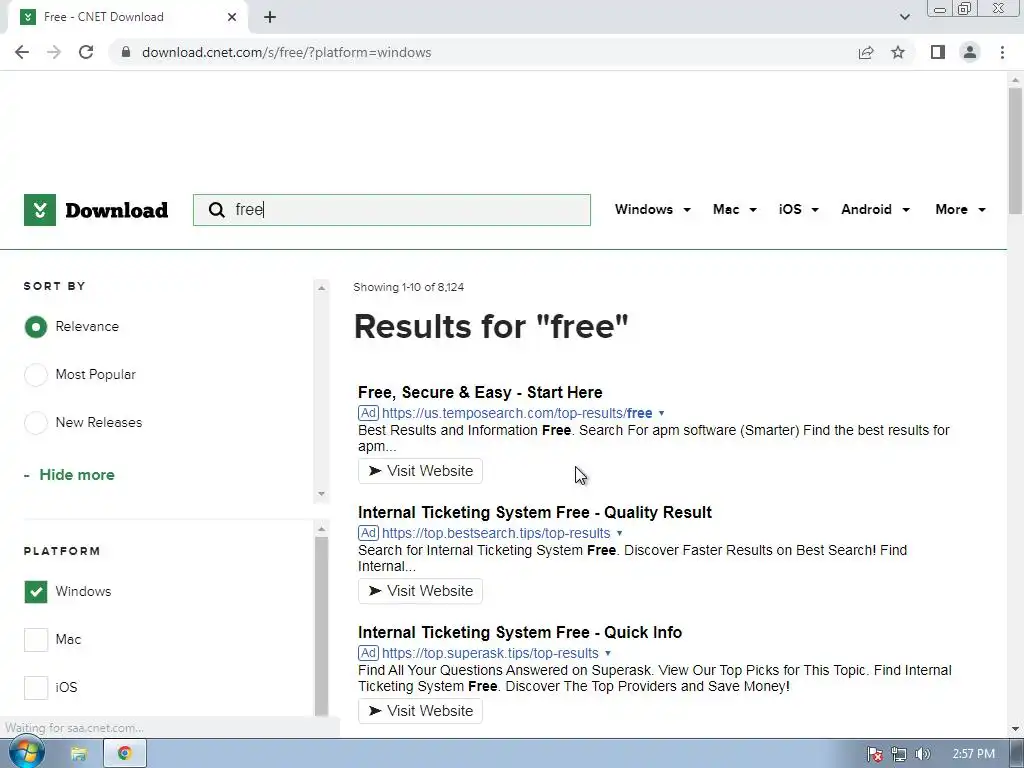Click Chrome icon in the taskbar
Screen dimensions: 1024x768
[x=125, y=754]
